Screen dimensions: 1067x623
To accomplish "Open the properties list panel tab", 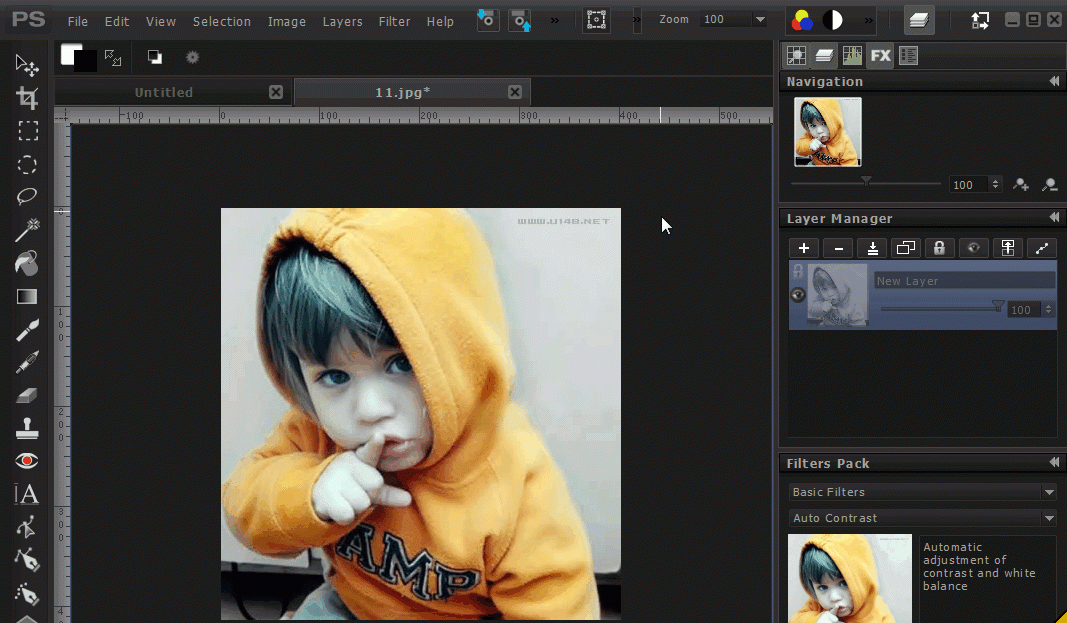I will [908, 56].
